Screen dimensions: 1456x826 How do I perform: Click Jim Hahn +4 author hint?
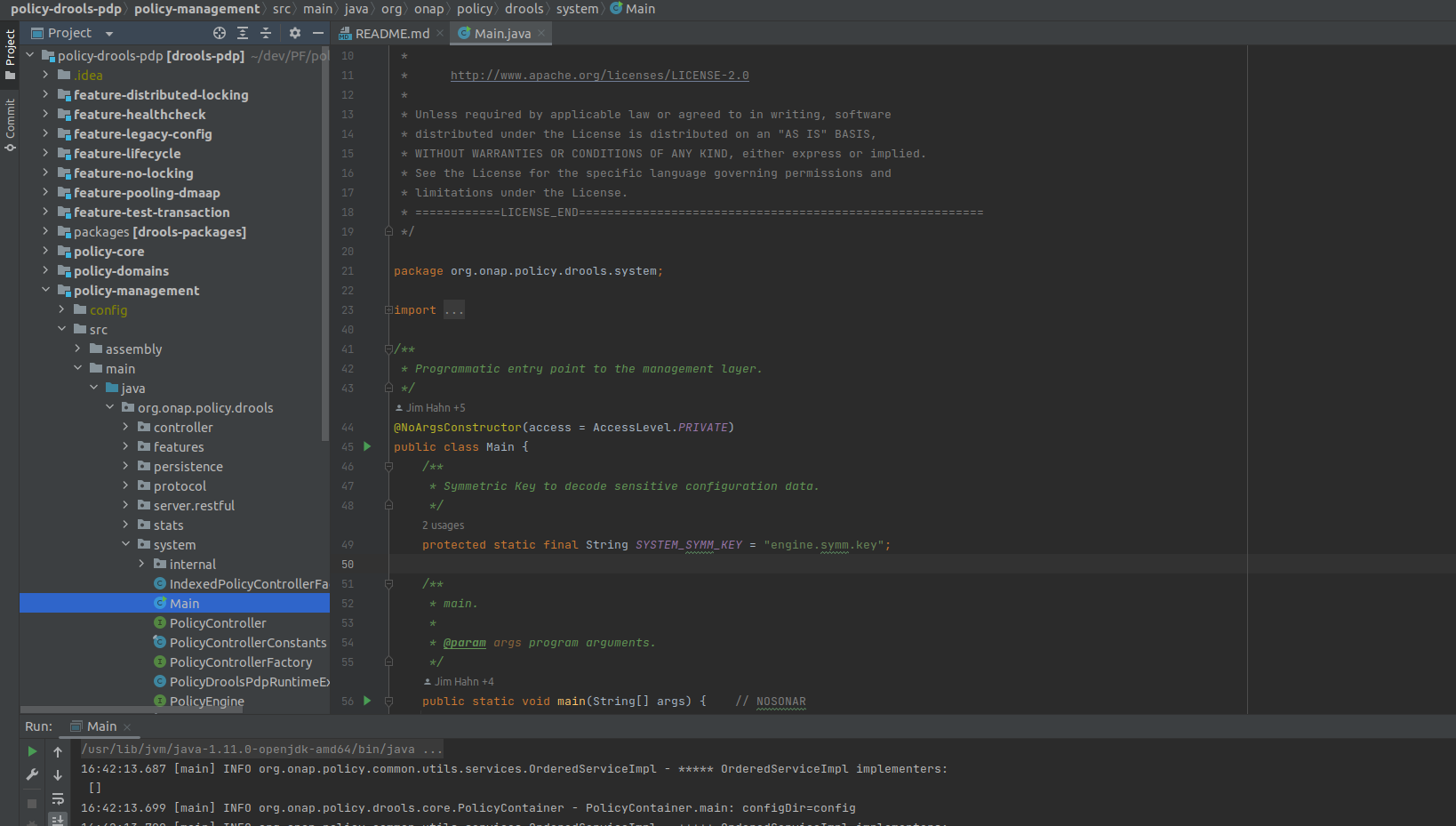click(x=459, y=682)
